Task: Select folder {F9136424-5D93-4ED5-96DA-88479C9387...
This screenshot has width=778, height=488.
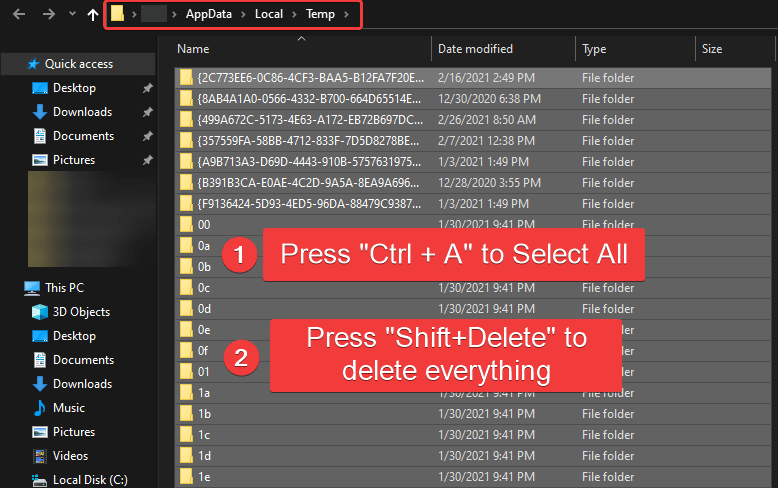Action: click(473, 204)
